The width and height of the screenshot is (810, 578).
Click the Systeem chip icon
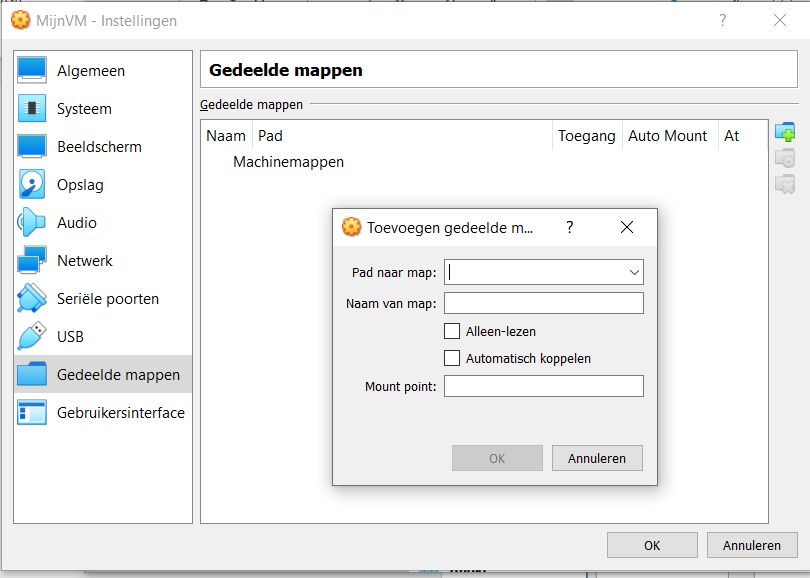pyautogui.click(x=32, y=109)
